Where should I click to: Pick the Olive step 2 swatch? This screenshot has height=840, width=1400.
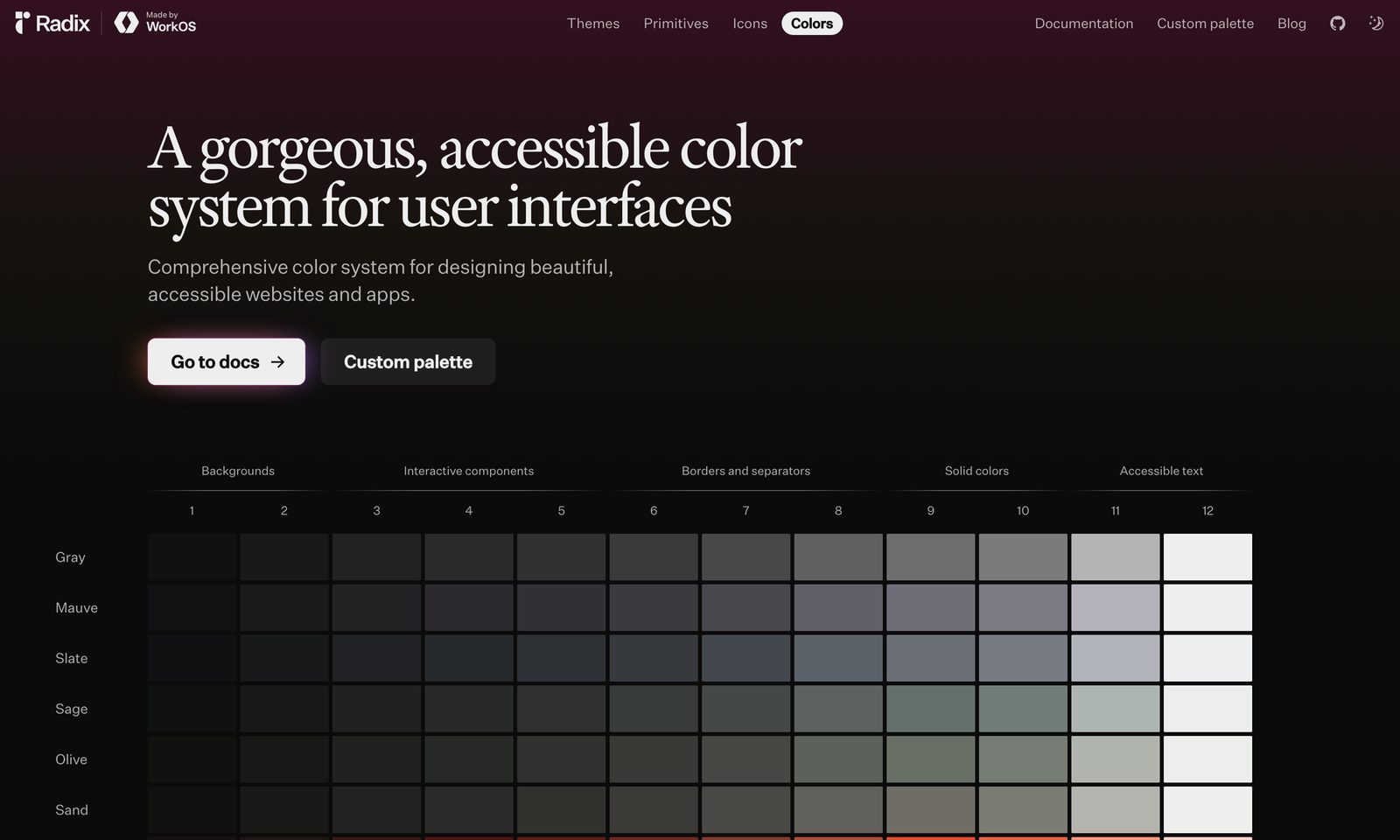284,759
